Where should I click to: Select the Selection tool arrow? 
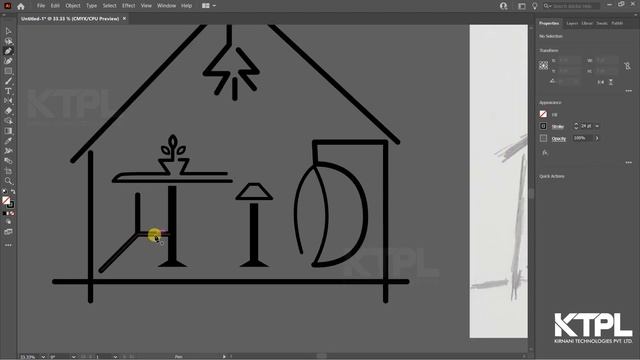pos(8,31)
